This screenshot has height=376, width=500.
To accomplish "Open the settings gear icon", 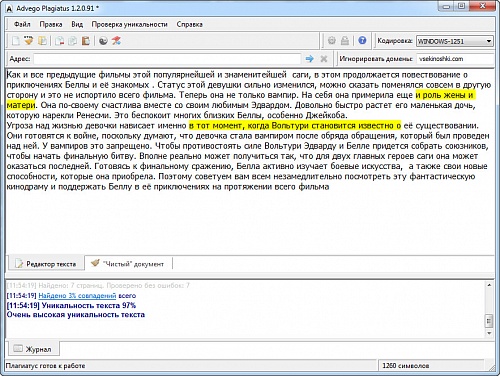I will coord(331,41).
